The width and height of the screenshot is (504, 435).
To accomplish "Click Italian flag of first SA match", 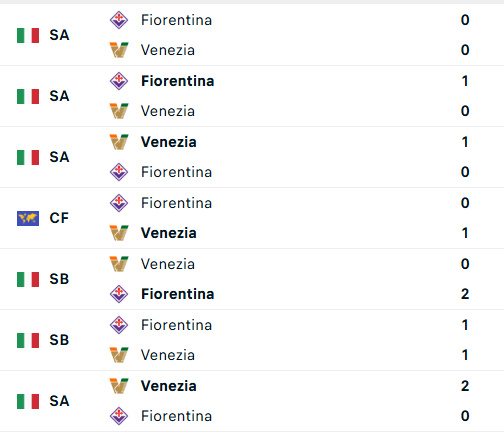I will point(28,35).
